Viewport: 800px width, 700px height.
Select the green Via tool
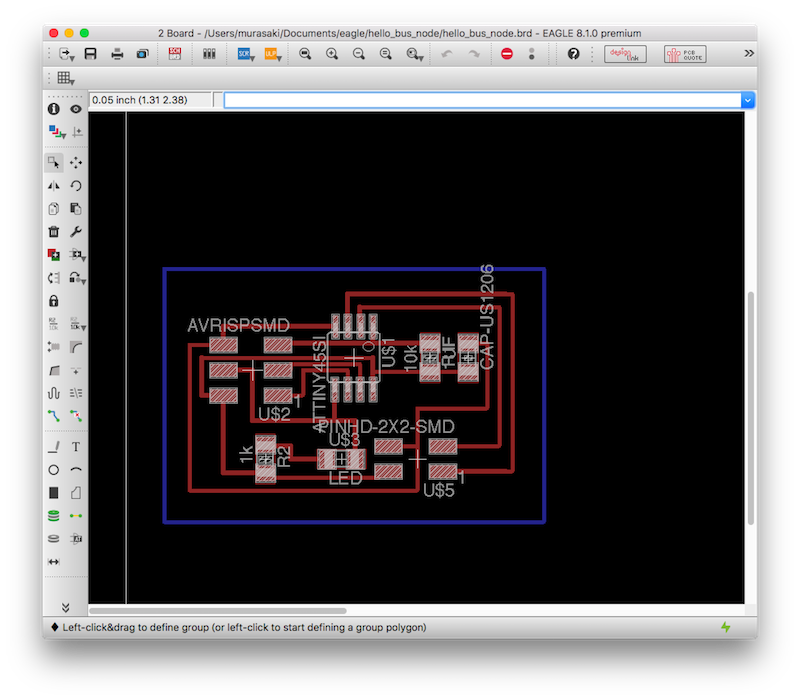54,516
